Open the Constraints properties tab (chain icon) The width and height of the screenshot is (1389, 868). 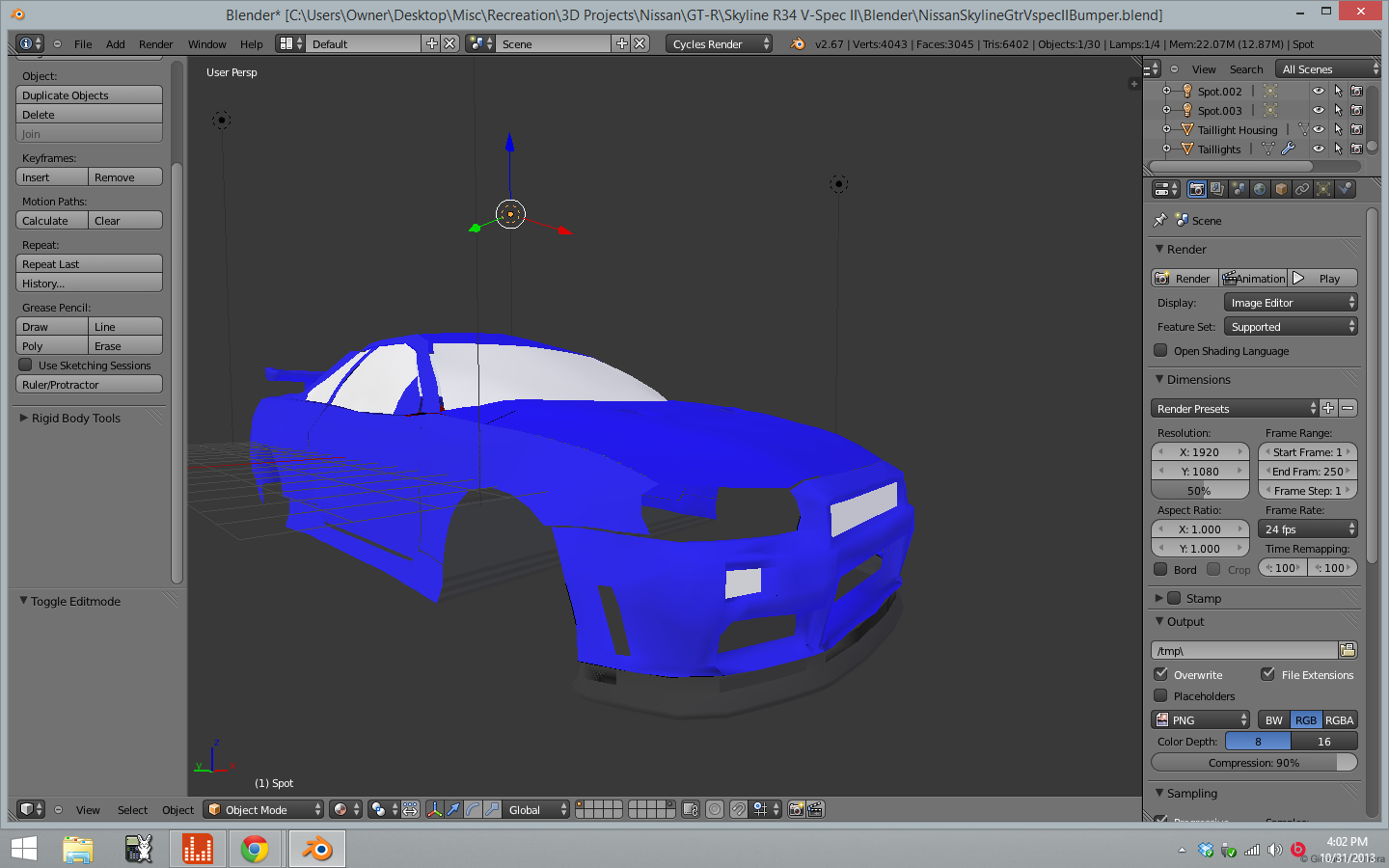pos(1302,189)
